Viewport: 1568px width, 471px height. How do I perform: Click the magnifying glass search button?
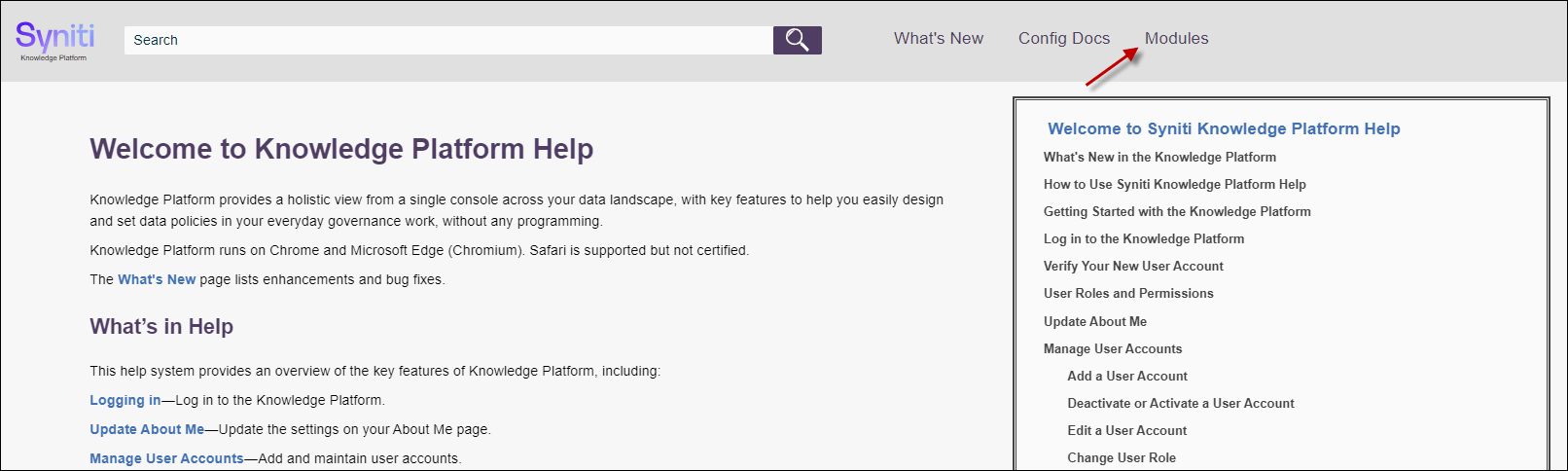click(x=798, y=40)
